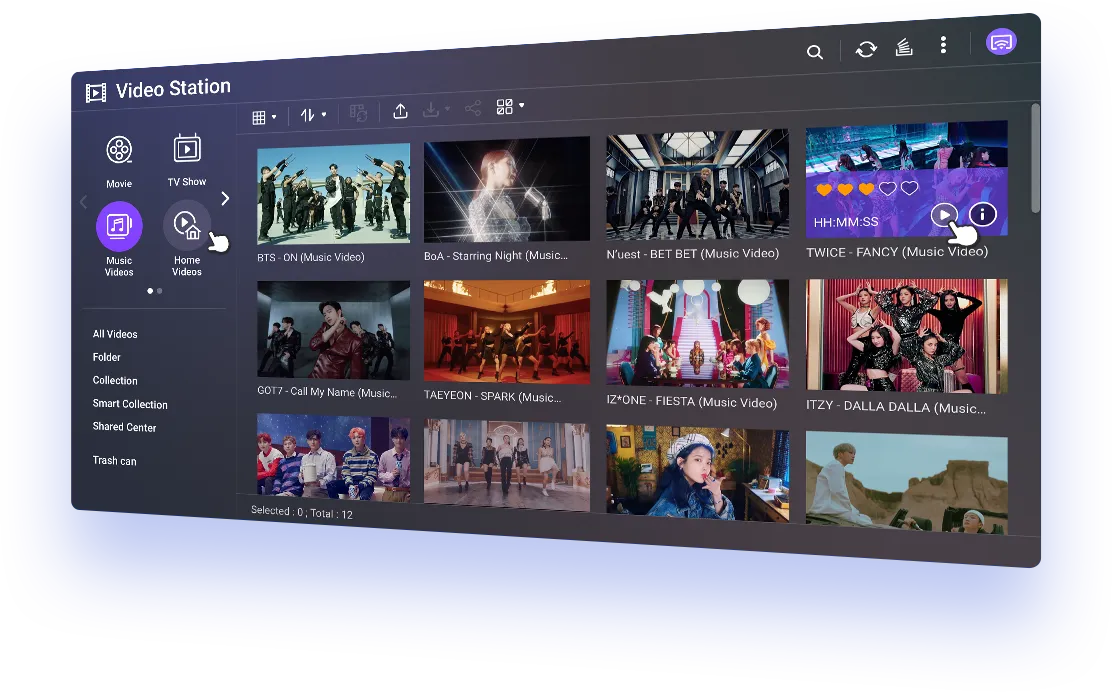Viewport: 1112px width, 692px height.
Task: Click title TWICE - FANCY (Music Video)
Action: 896,252
